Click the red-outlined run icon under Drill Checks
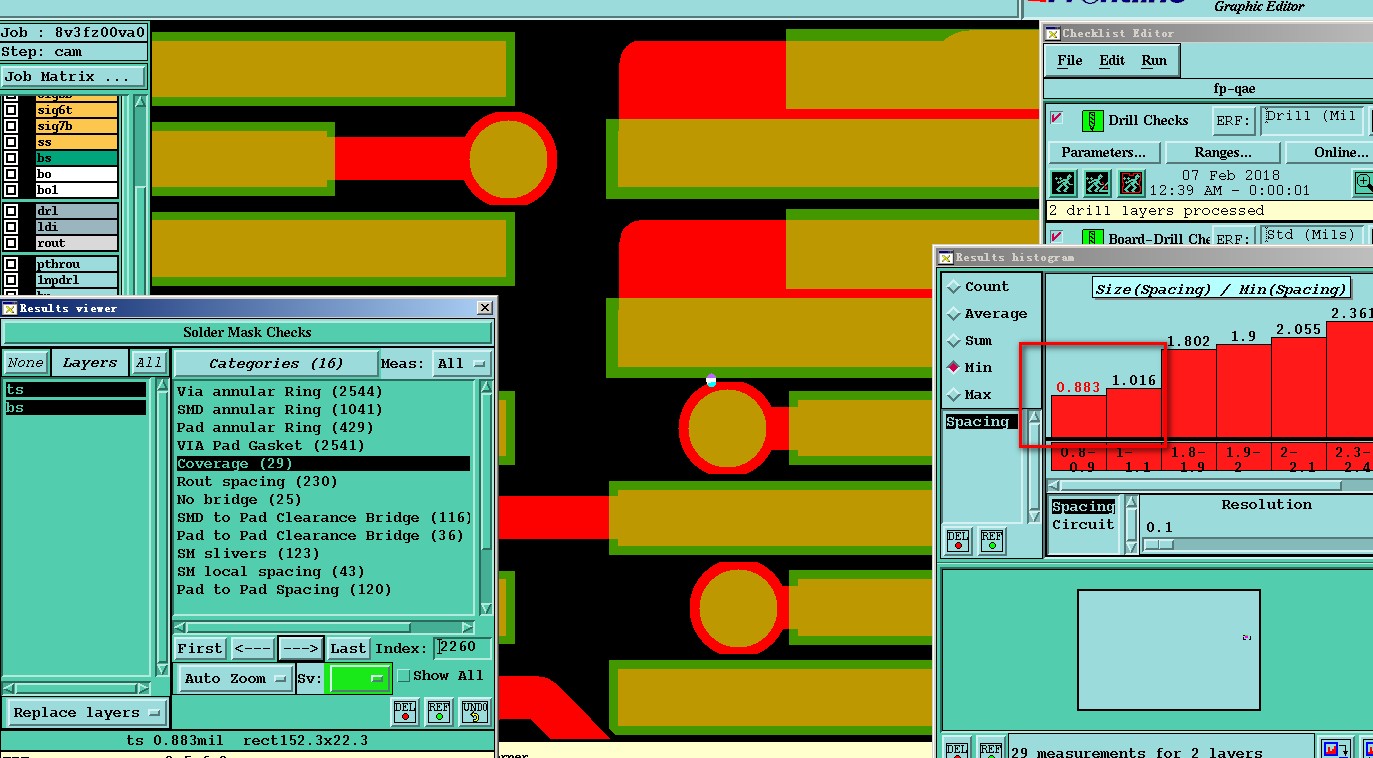Image resolution: width=1373 pixels, height=758 pixels. 1130,183
